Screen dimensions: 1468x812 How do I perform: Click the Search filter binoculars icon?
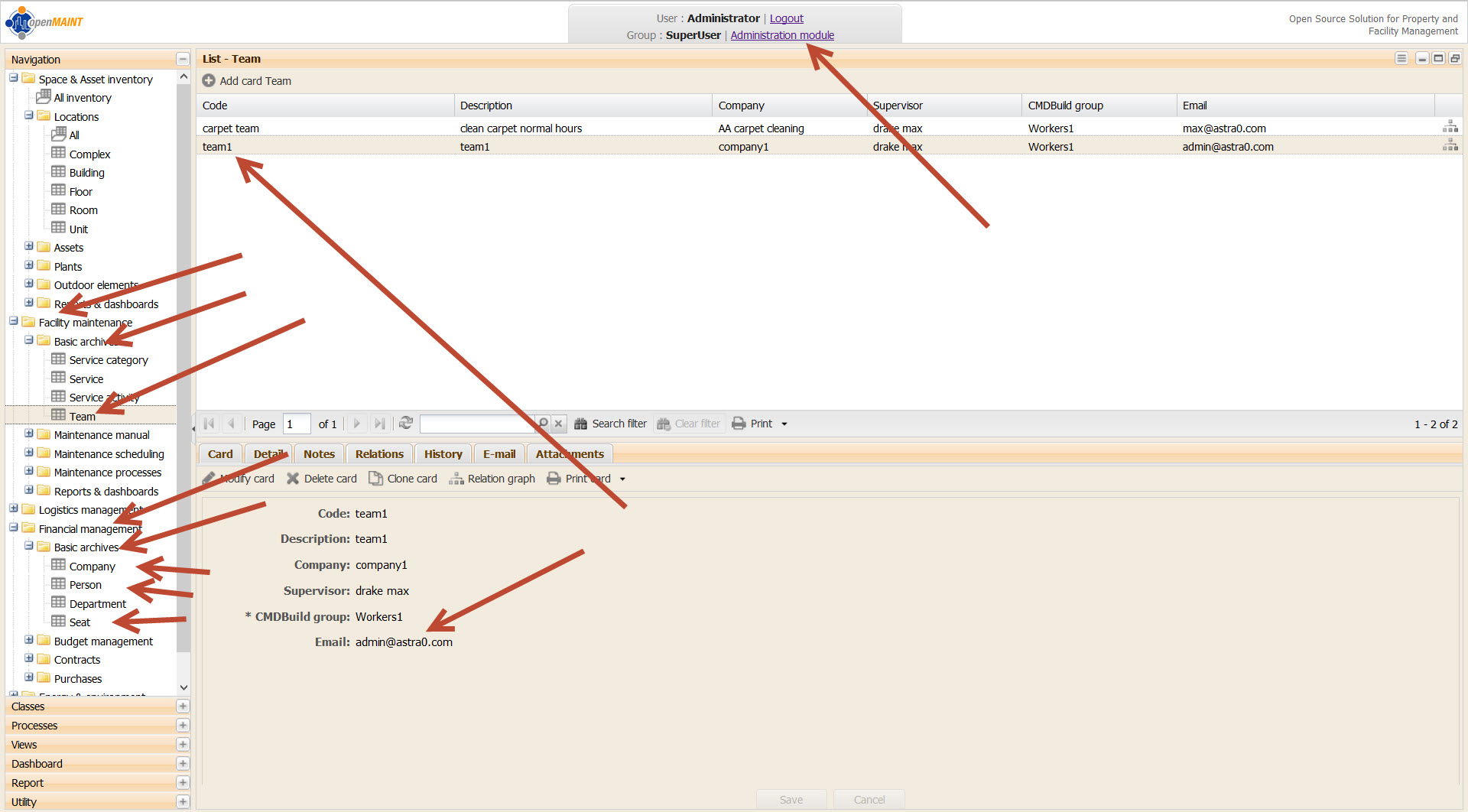point(581,424)
